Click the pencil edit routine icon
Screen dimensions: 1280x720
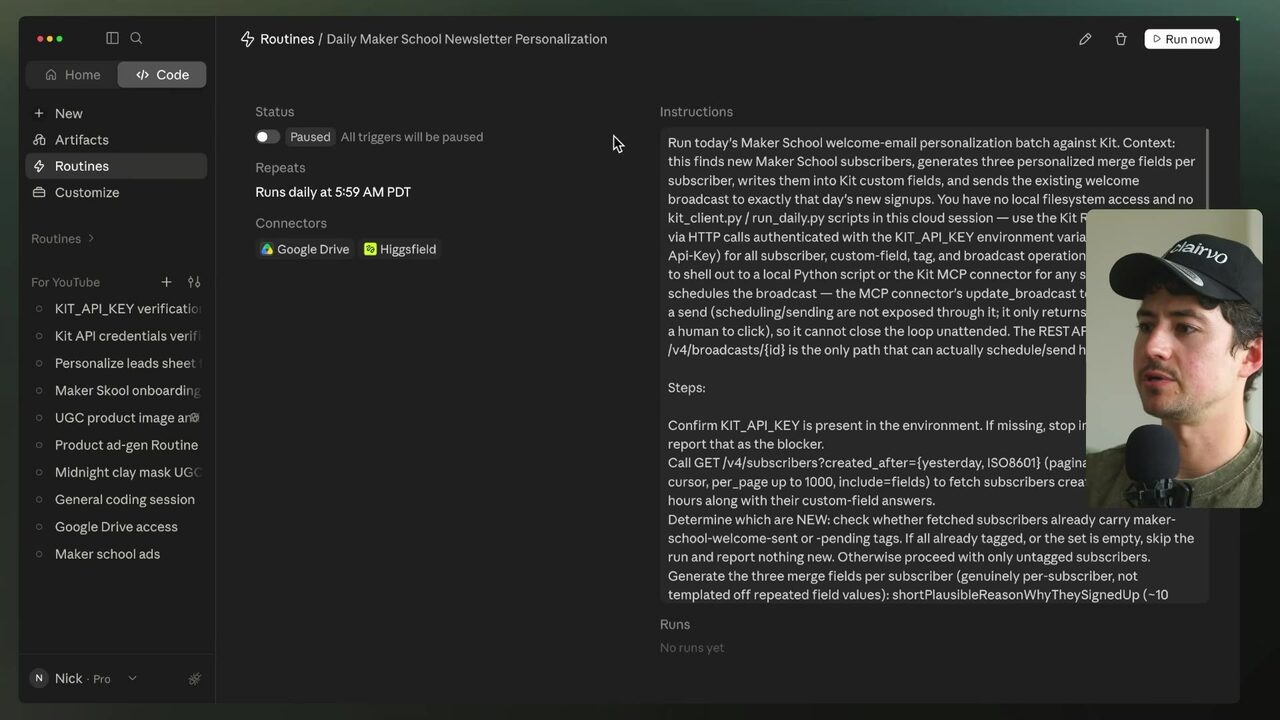click(x=1085, y=39)
